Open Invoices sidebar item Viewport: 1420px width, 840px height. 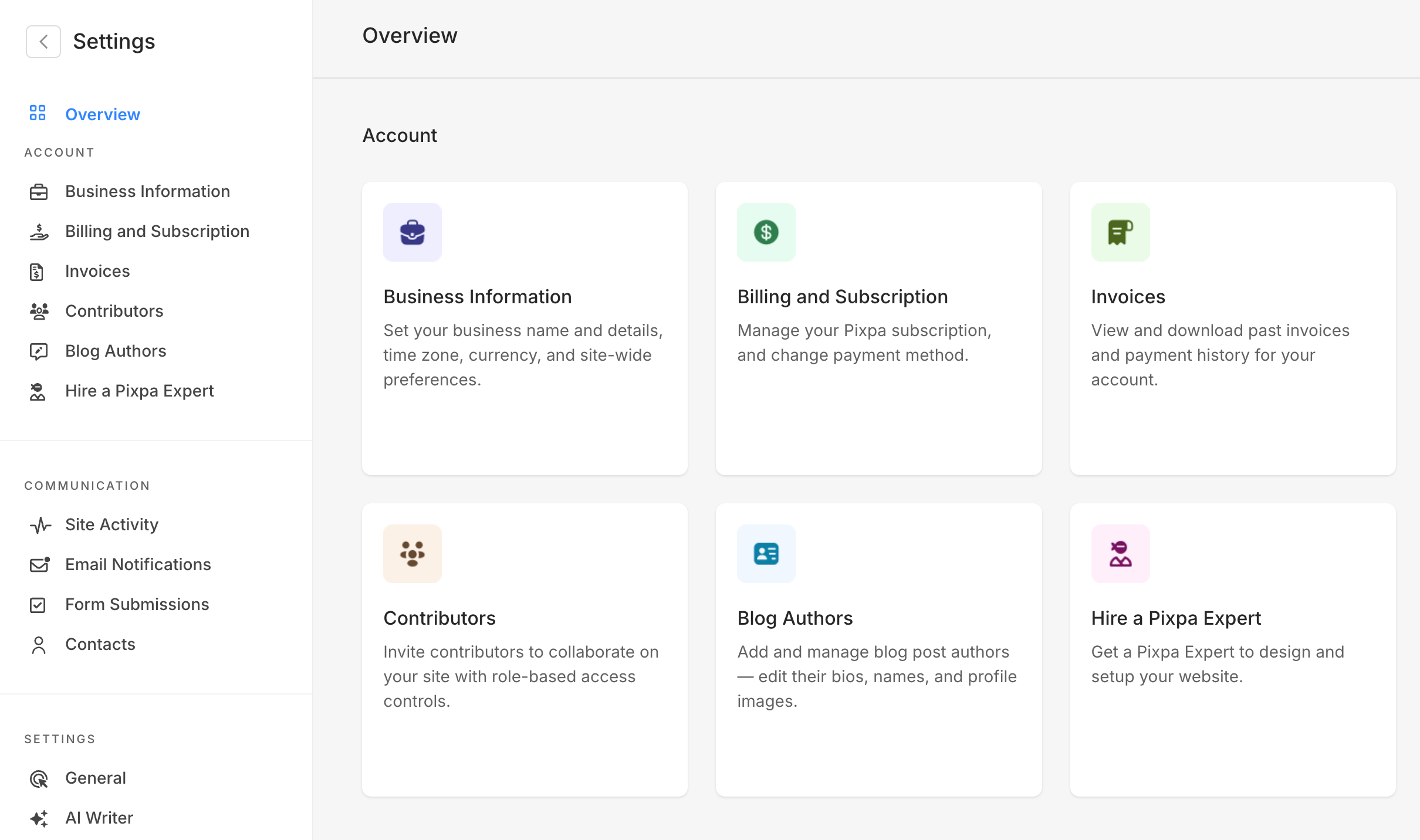[97, 271]
